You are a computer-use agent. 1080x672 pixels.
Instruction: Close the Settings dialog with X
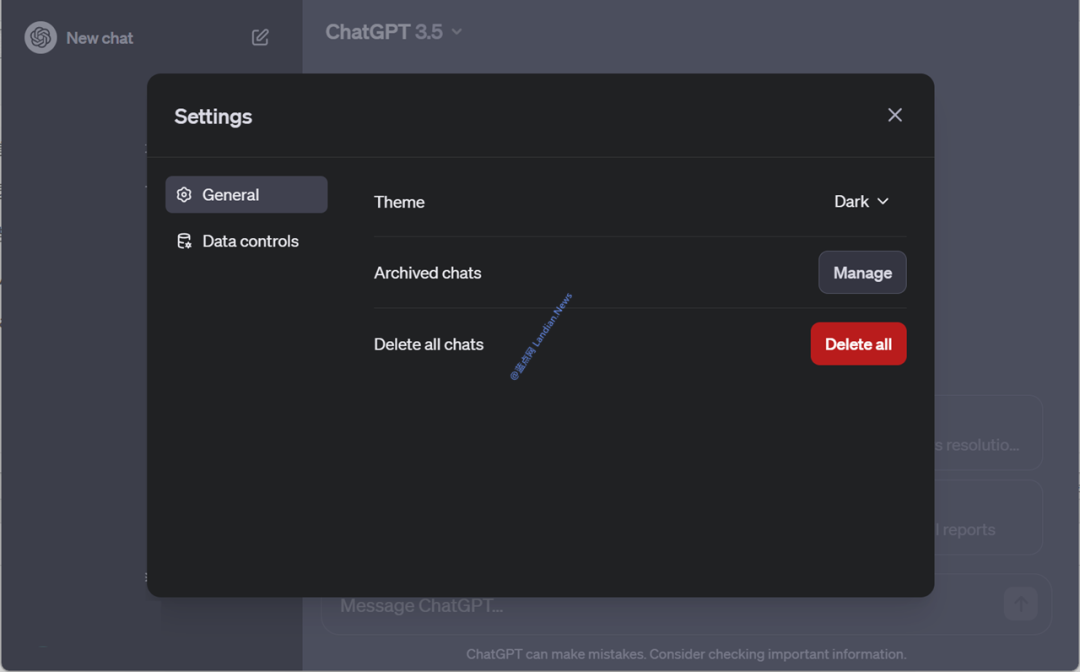click(894, 115)
